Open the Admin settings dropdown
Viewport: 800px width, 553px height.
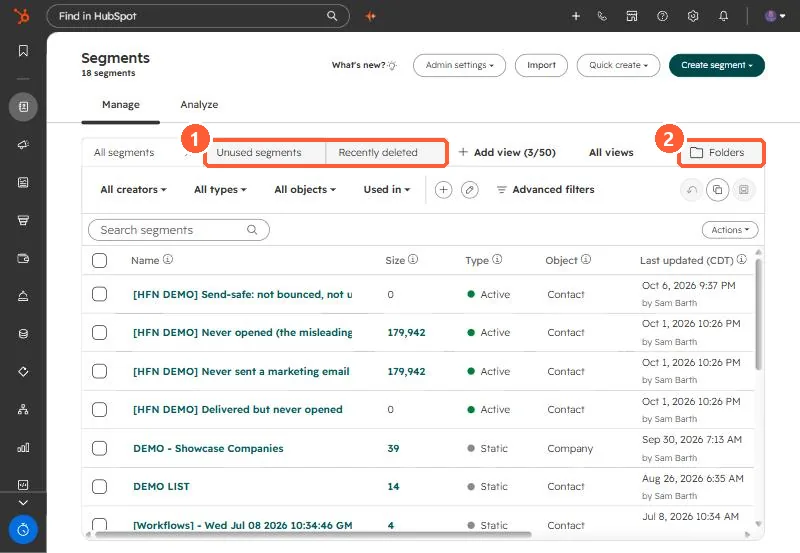[459, 65]
